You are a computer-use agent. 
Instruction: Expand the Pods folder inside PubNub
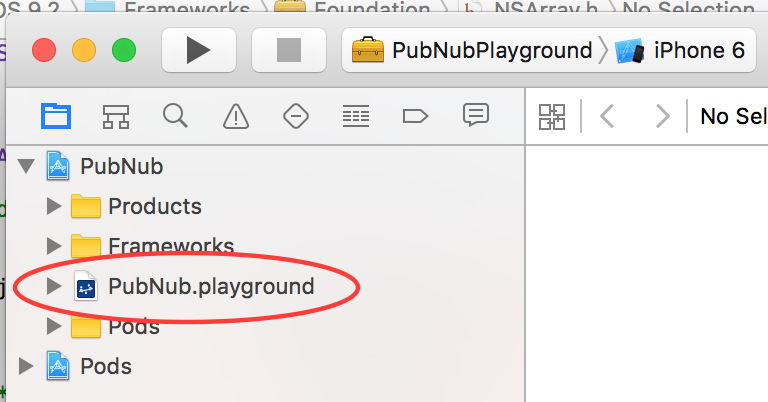coord(54,326)
